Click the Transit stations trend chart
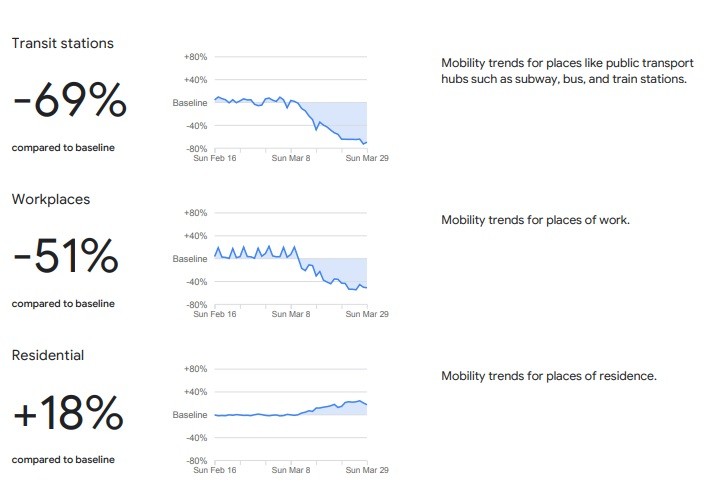The height and width of the screenshot is (497, 725). (x=291, y=103)
